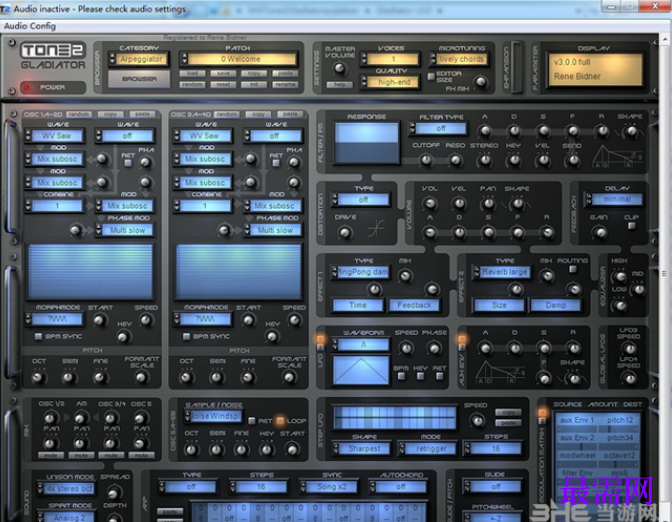Image resolution: width=672 pixels, height=522 pixels.
Task: Switch to the second LFO tab
Action: (320, 348)
